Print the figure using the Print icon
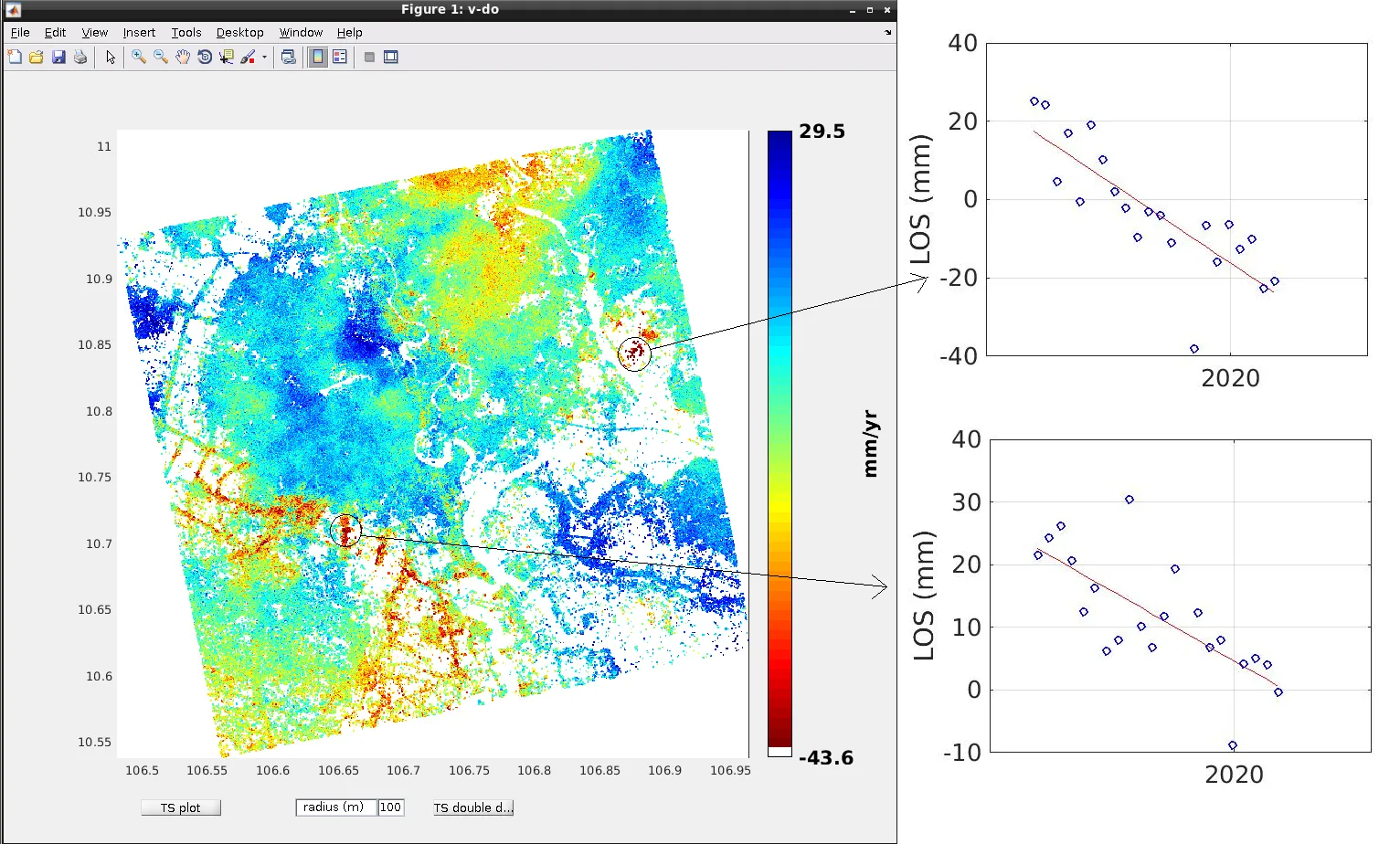1400x844 pixels. (x=80, y=57)
